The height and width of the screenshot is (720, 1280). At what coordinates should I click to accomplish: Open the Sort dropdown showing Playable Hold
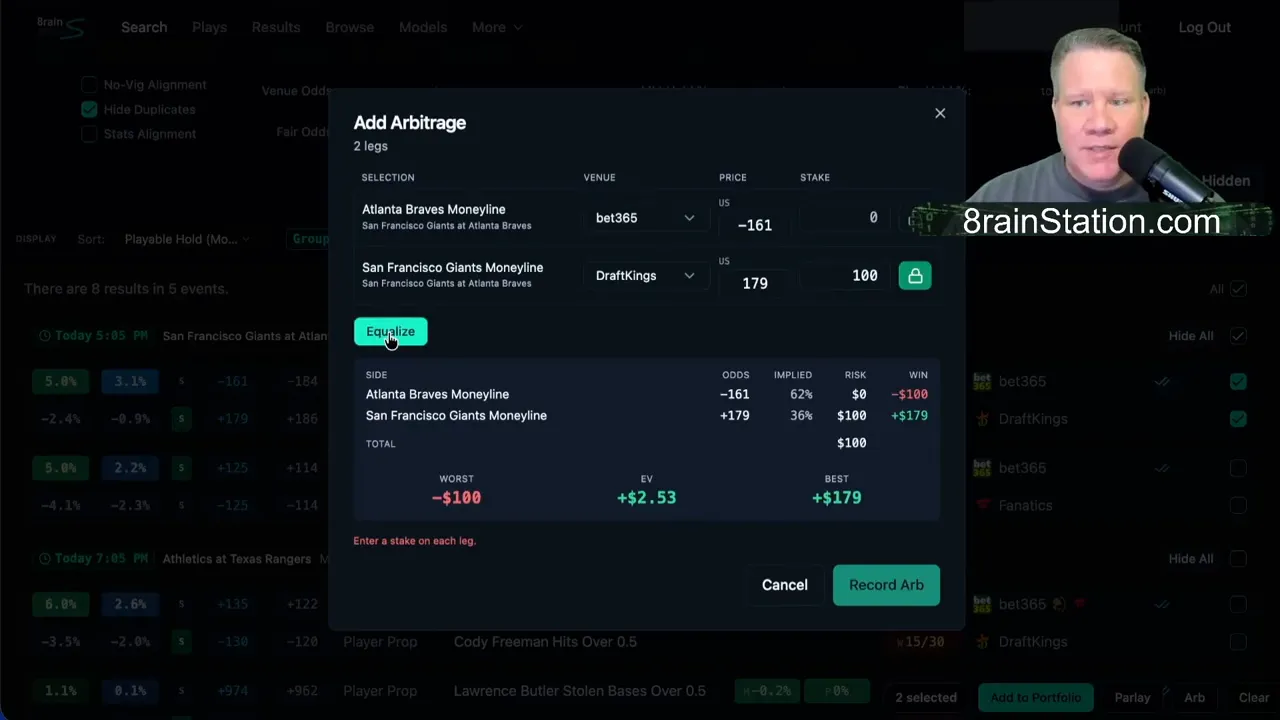pos(187,239)
